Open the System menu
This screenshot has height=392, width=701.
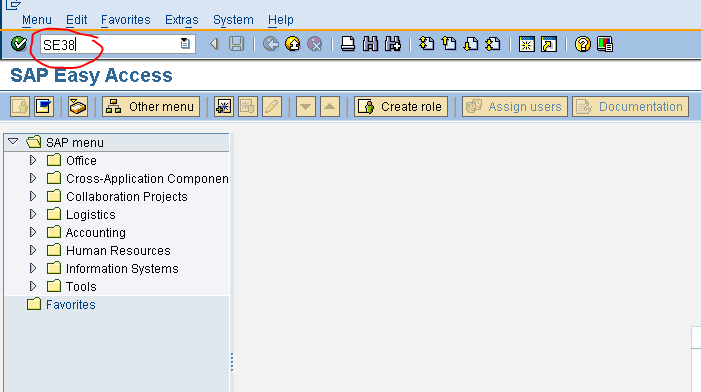pyautogui.click(x=233, y=20)
